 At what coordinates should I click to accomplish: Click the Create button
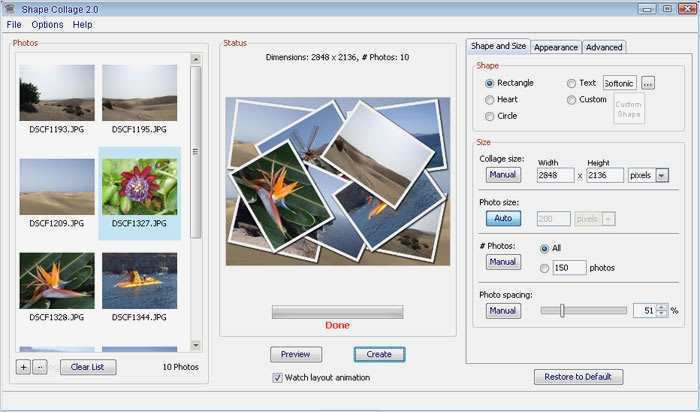(x=379, y=354)
